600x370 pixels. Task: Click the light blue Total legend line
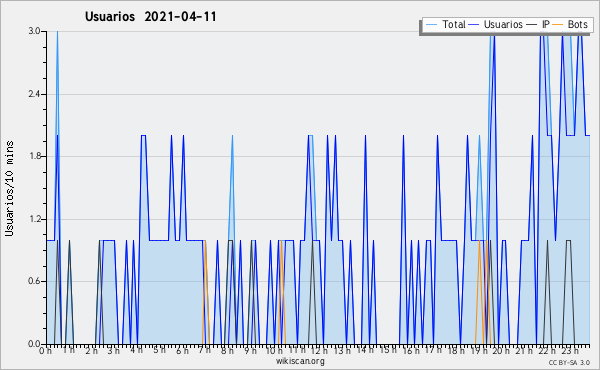click(431, 24)
